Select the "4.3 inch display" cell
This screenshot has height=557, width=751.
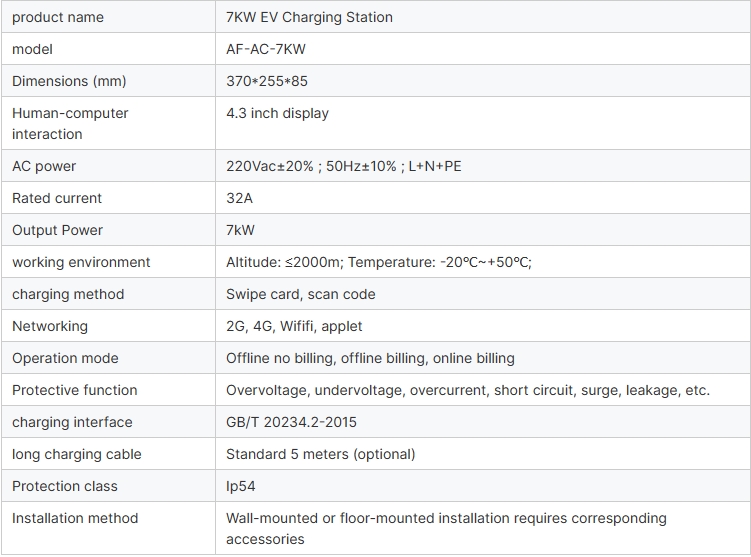(277, 113)
